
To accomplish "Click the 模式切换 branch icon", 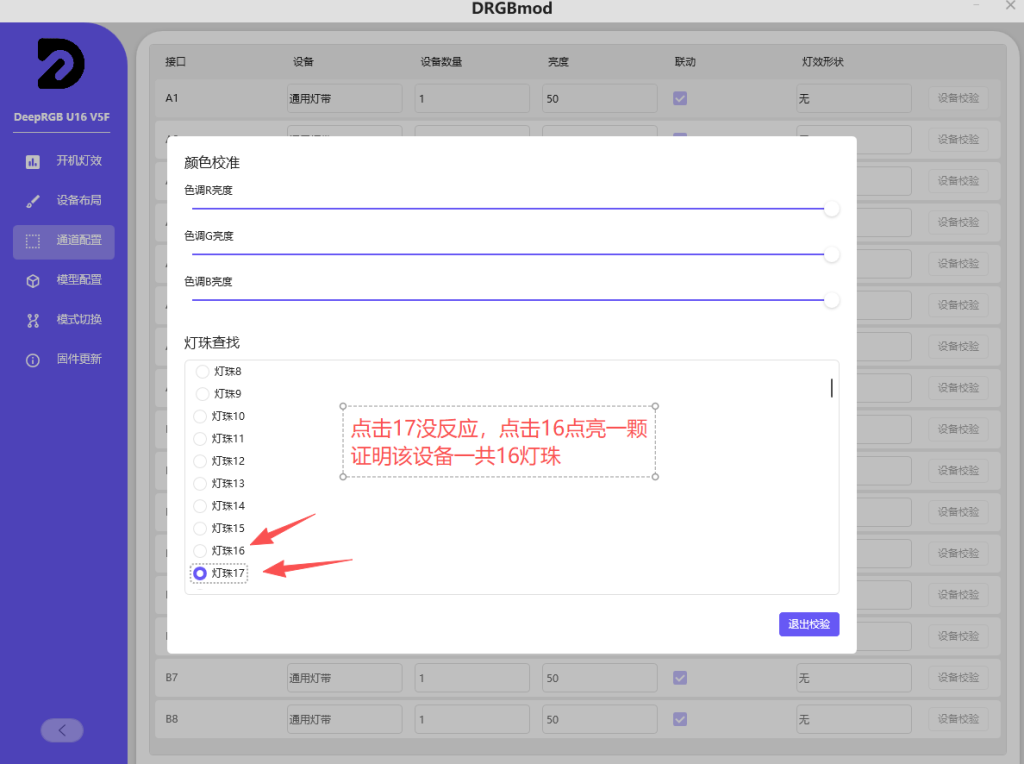I will click(x=33, y=320).
